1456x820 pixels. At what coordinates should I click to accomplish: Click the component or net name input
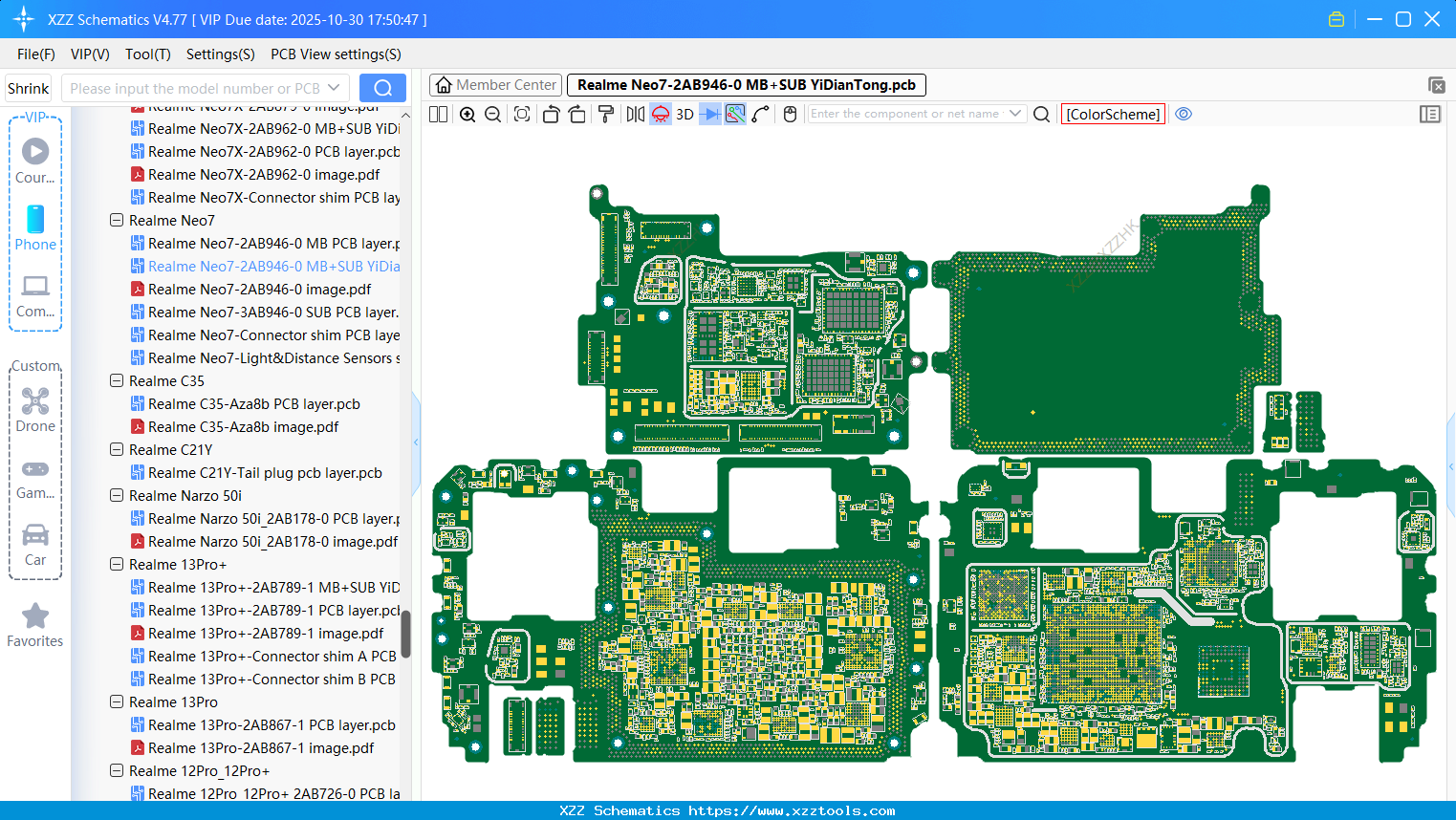click(x=904, y=114)
